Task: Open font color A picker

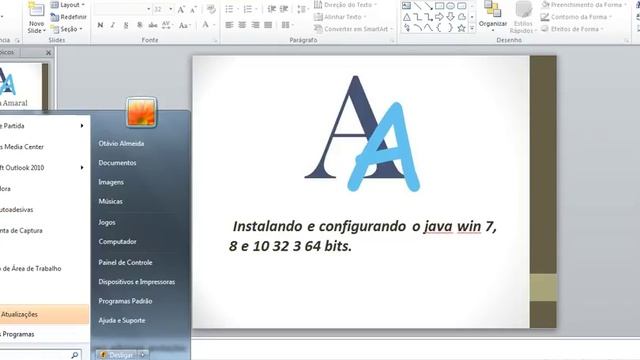Action: [x=208, y=25]
